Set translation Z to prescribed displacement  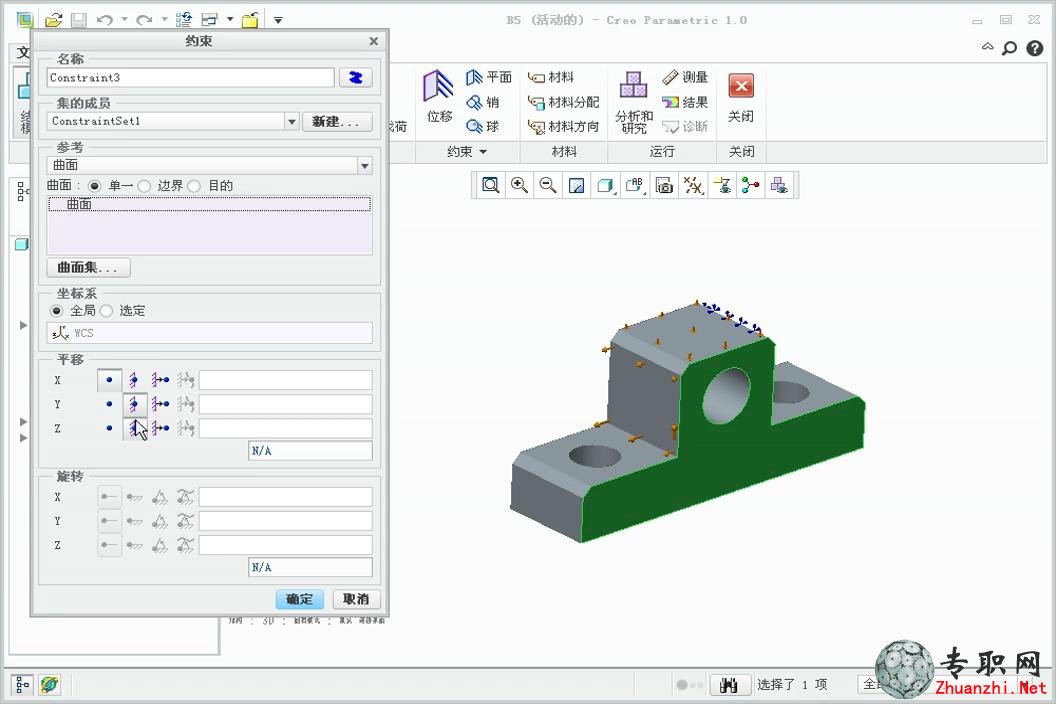pyautogui.click(x=160, y=428)
